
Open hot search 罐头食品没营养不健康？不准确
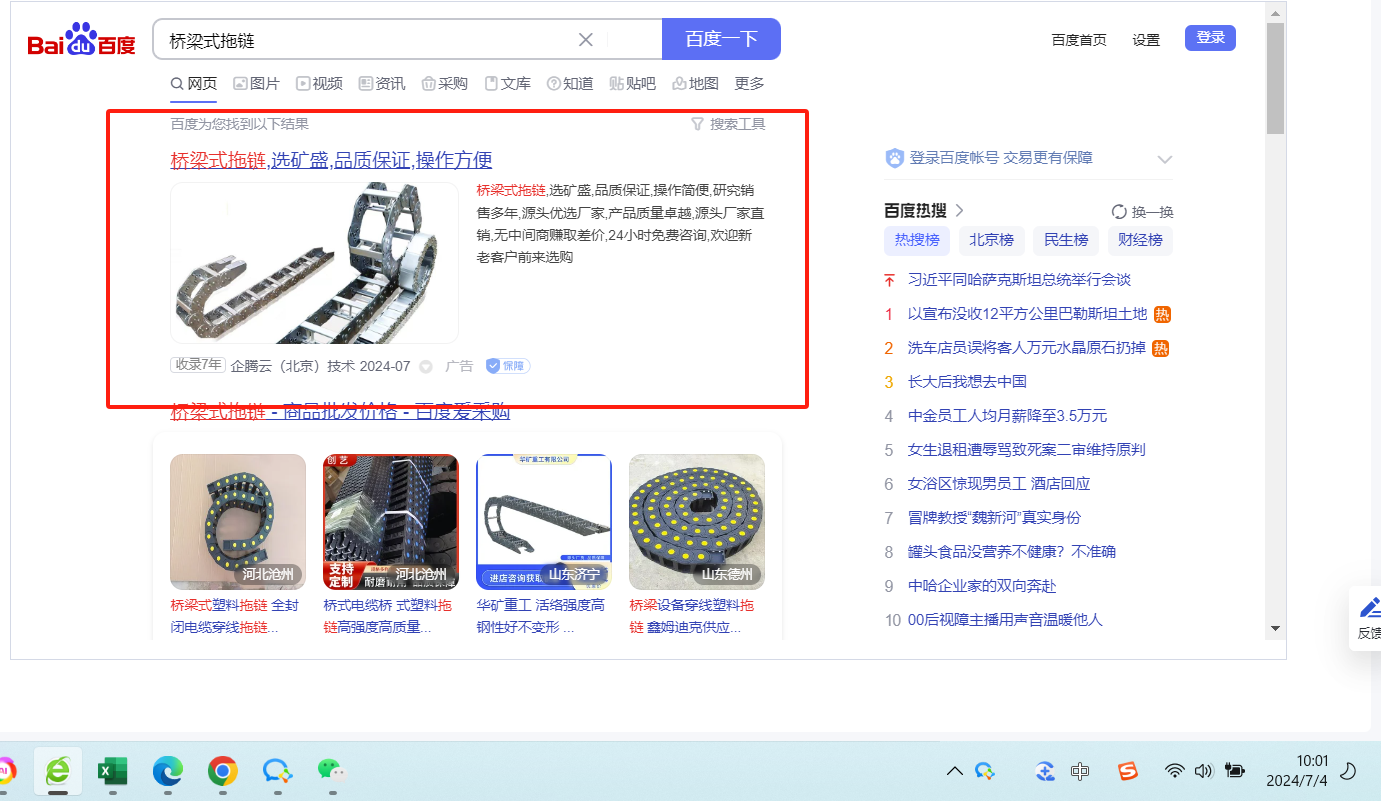pyautogui.click(x=1011, y=552)
